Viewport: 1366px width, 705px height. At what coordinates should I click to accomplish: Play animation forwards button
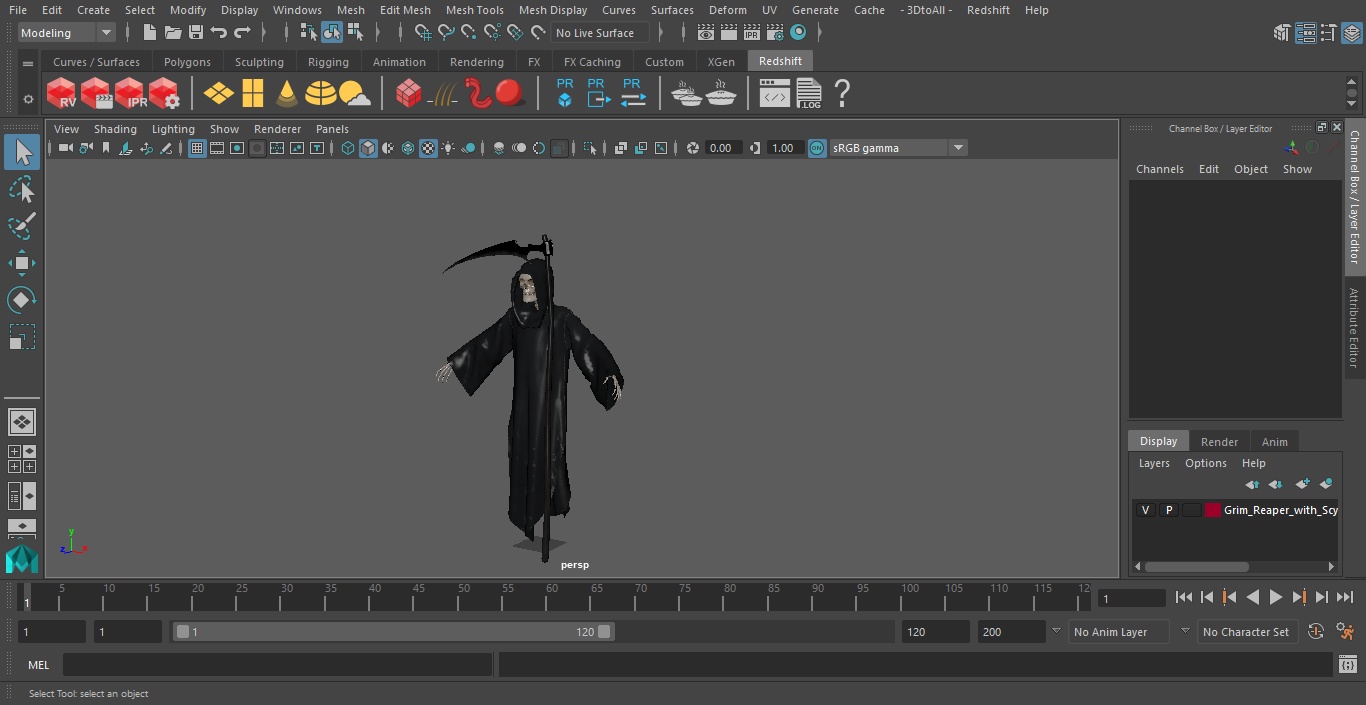tap(1276, 597)
